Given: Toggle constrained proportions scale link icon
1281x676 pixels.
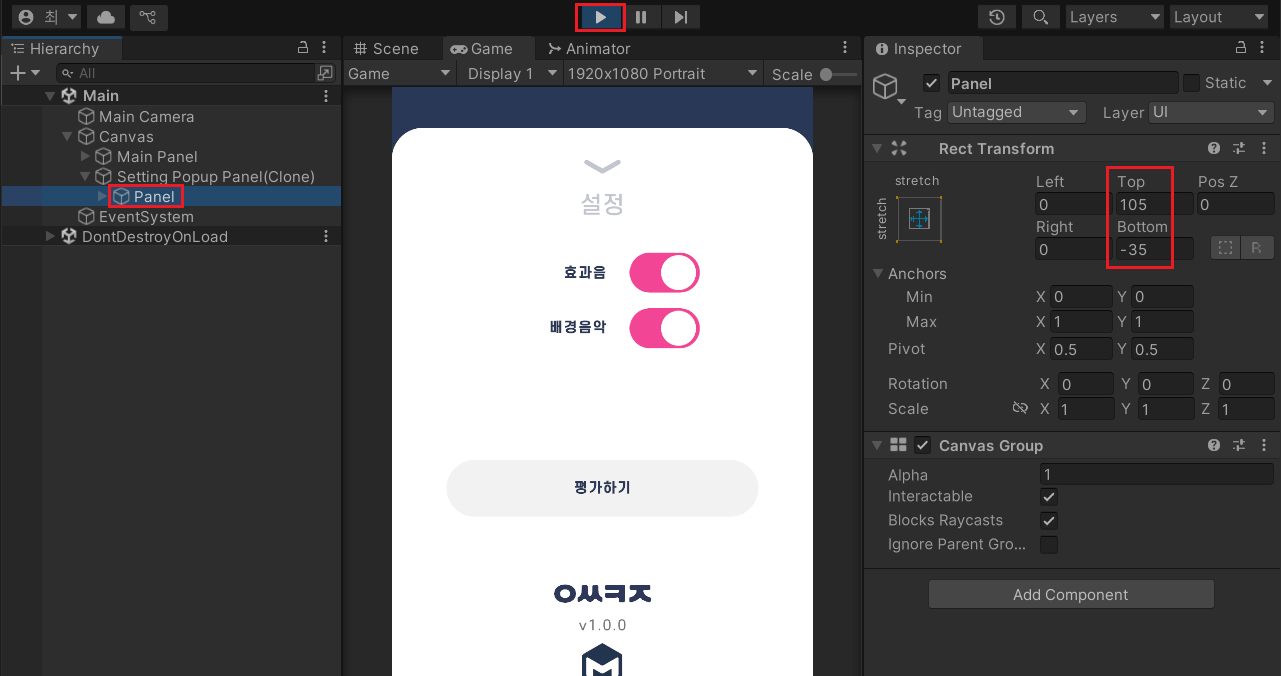Looking at the screenshot, I should [x=1020, y=409].
